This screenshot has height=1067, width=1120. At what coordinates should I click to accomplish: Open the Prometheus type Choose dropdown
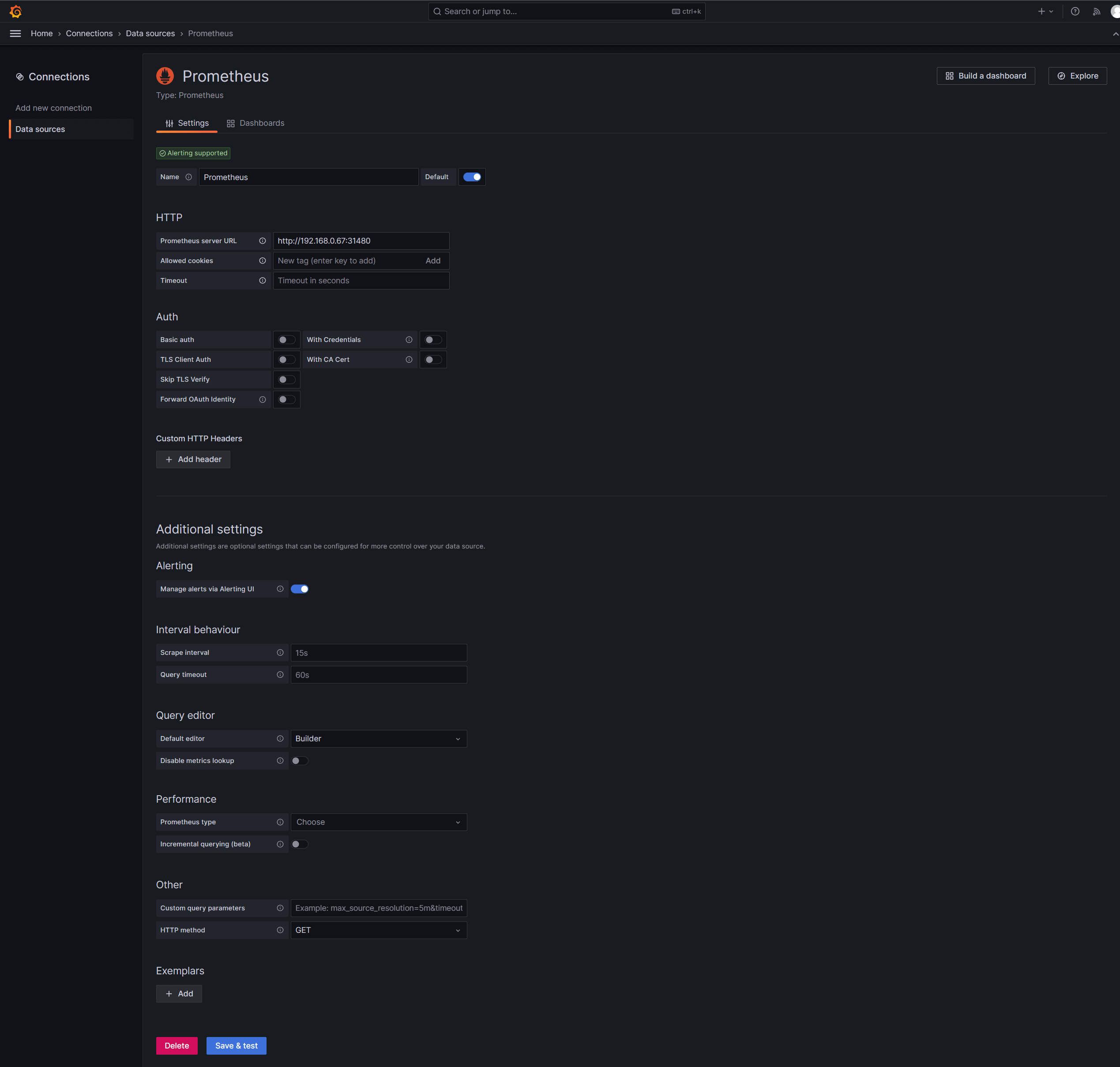[378, 822]
